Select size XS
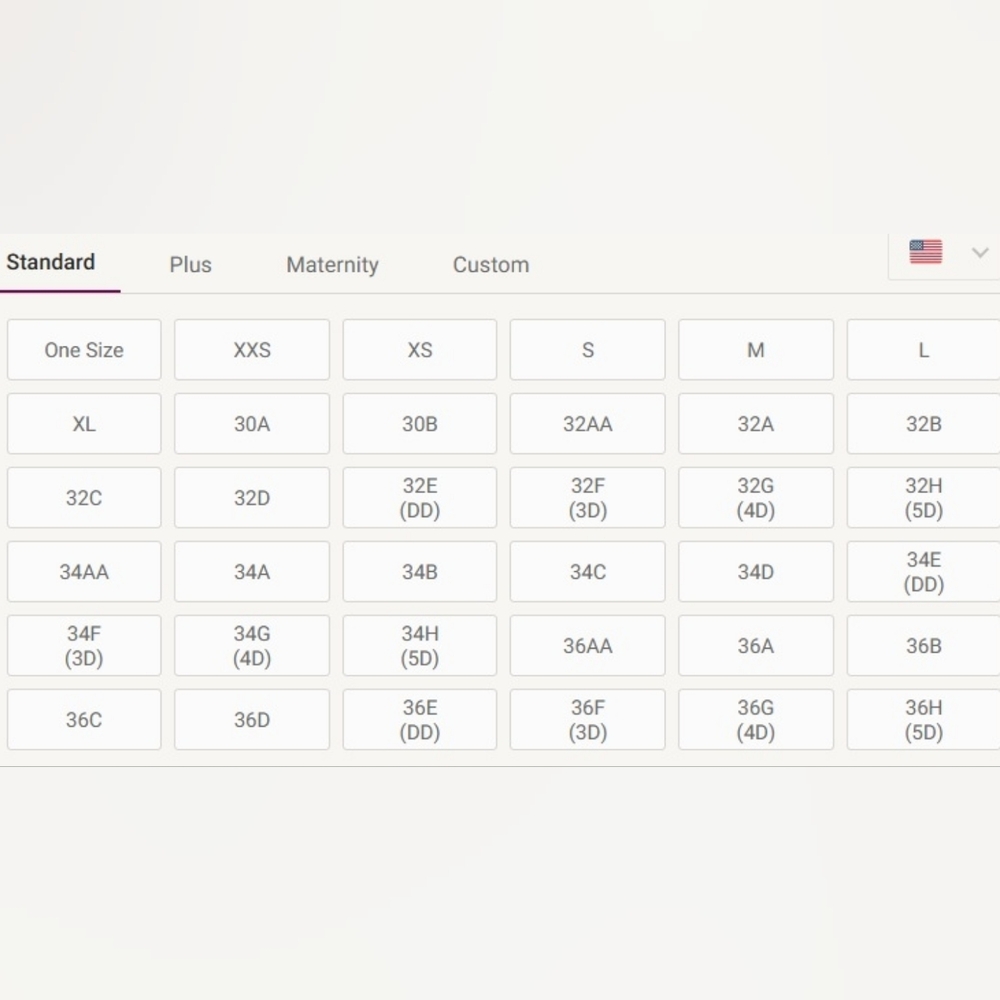Screen dimensions: 1000x1000 [420, 349]
